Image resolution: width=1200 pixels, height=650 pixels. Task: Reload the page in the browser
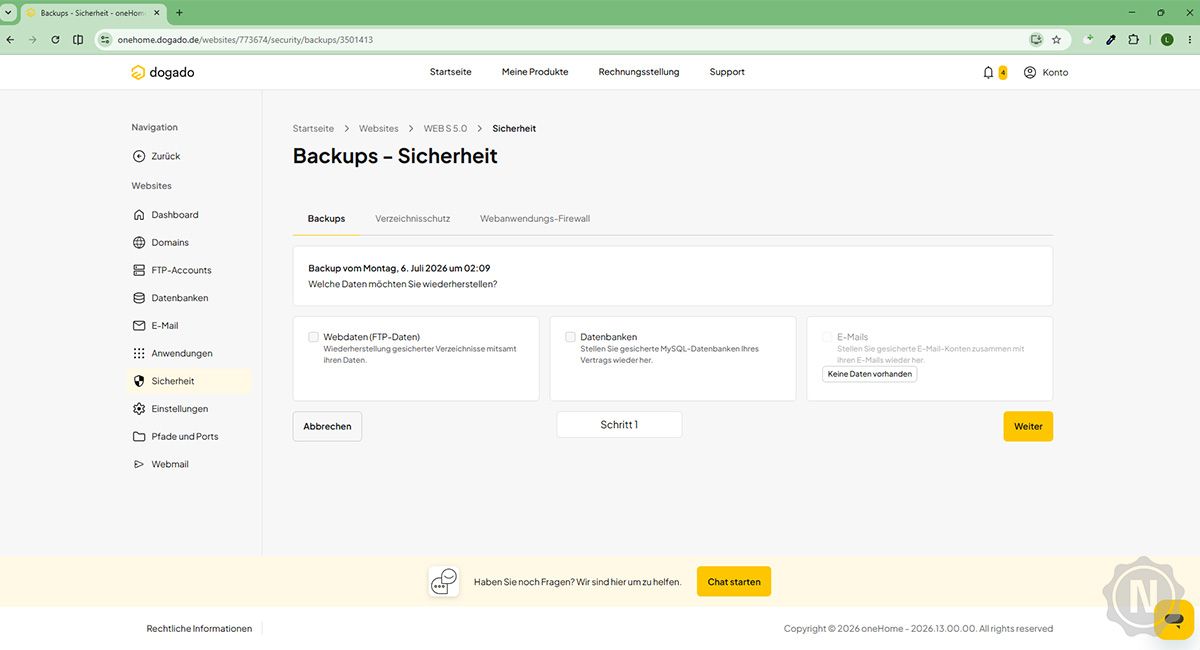[55, 39]
